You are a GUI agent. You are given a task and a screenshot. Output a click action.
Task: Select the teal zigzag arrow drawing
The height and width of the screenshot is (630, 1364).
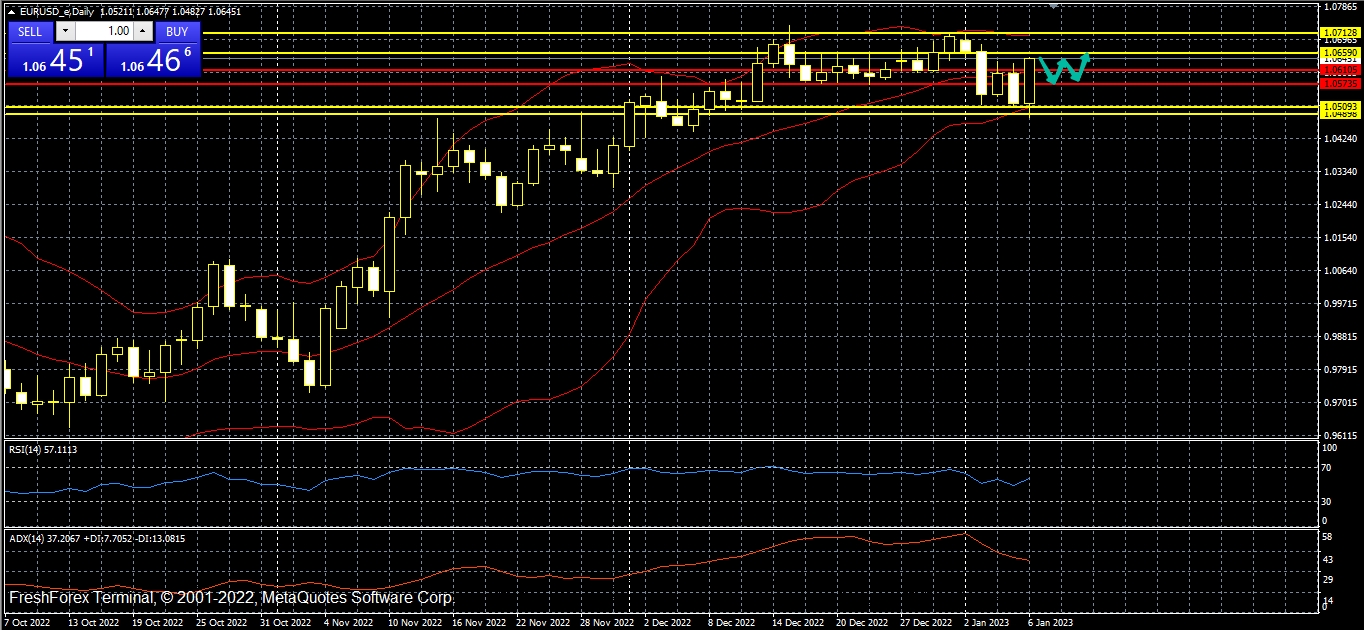[1064, 68]
